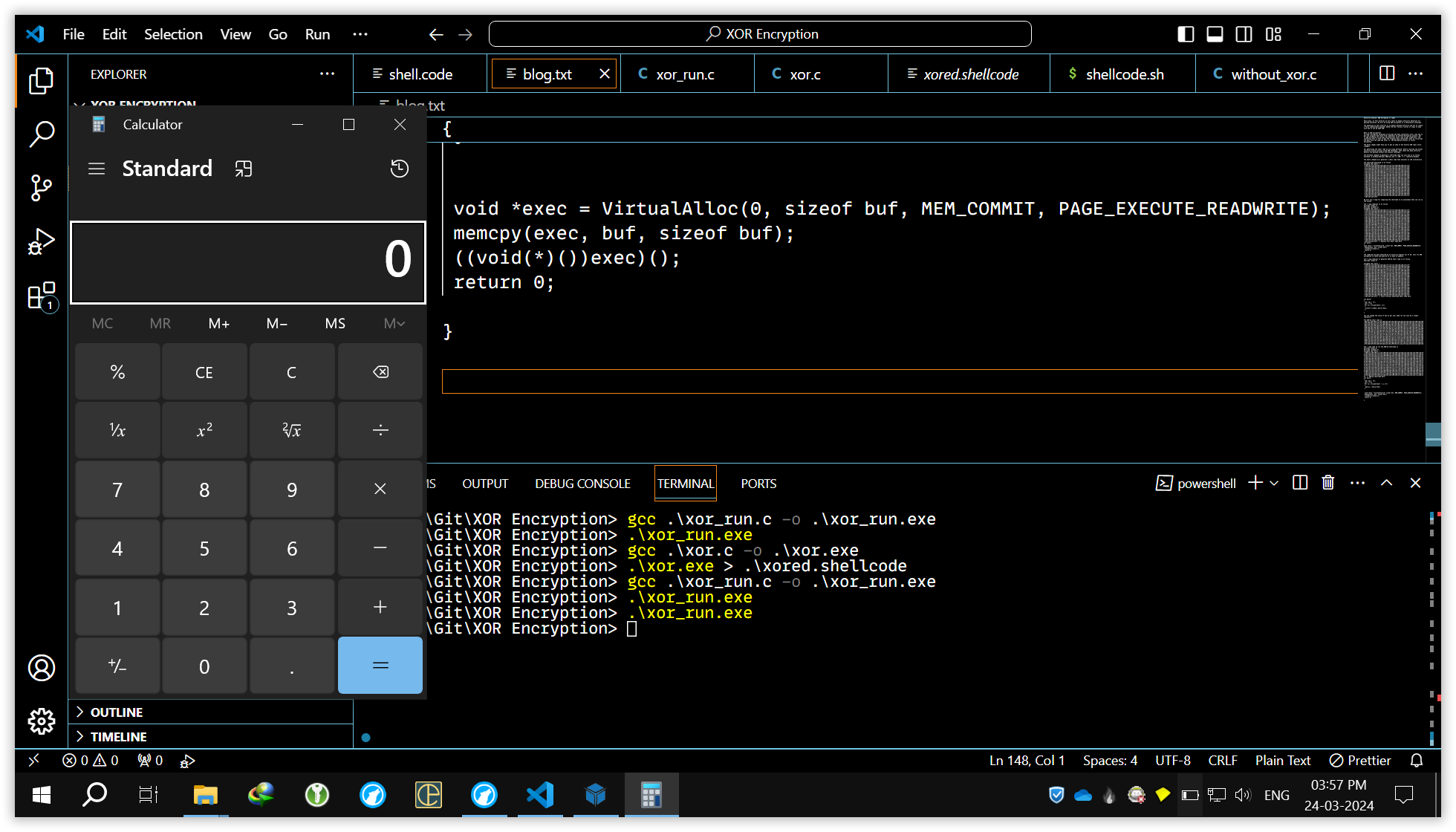Switch to without_xor.c editor tab

pos(1273,74)
